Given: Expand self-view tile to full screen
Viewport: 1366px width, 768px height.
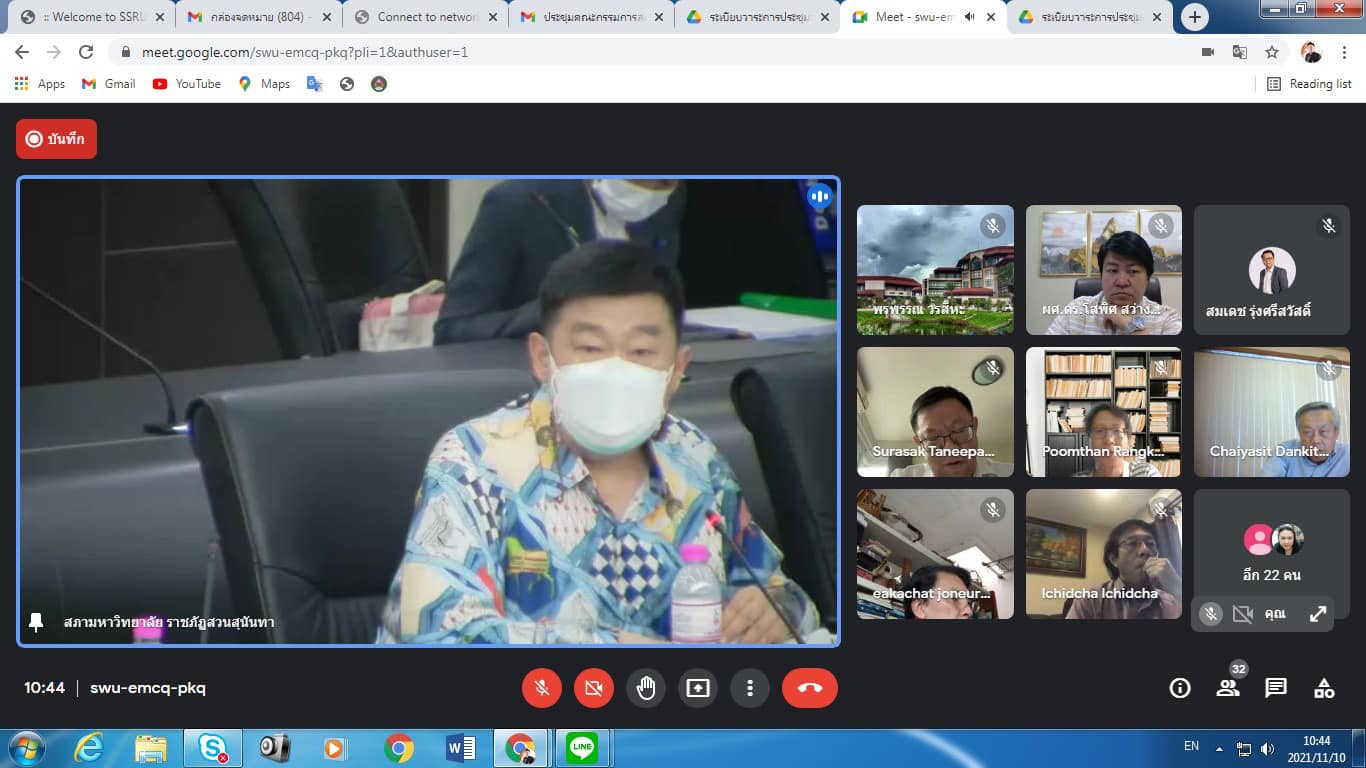Looking at the screenshot, I should coord(1318,614).
